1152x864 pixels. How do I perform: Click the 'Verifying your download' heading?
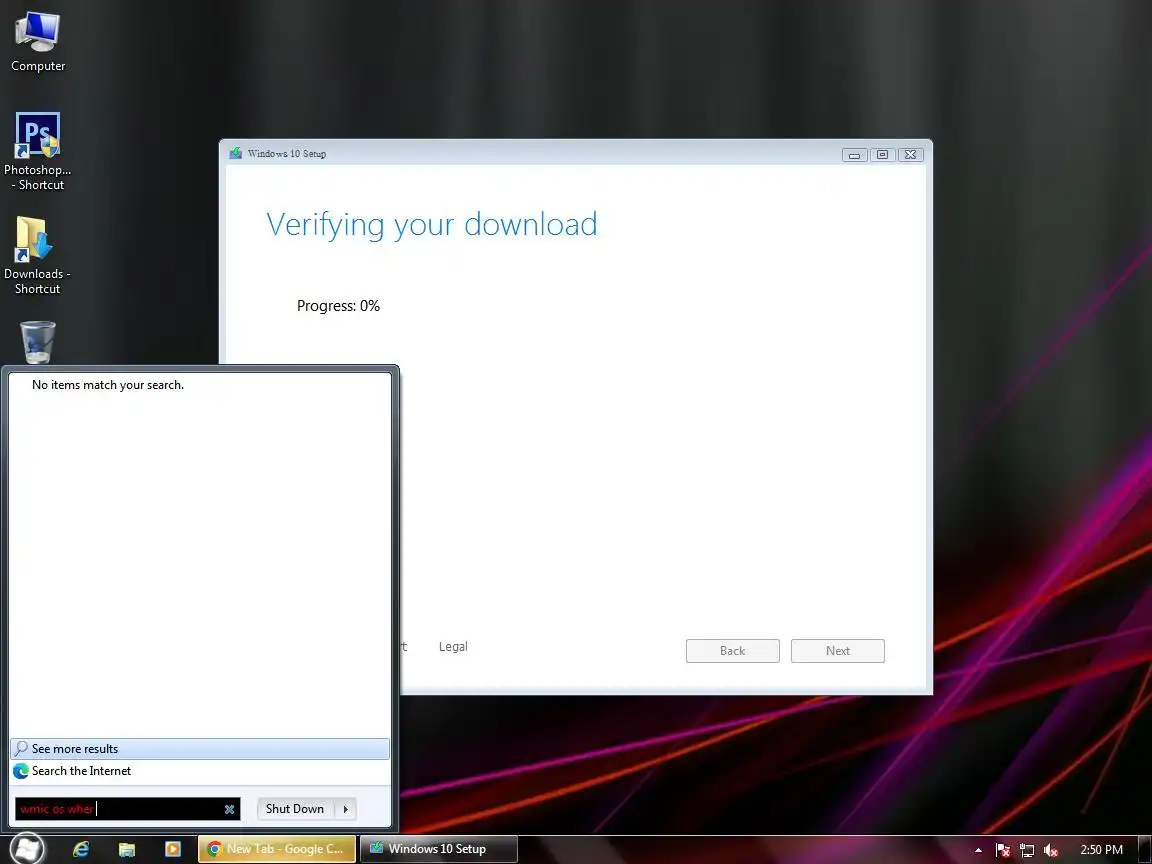431,225
